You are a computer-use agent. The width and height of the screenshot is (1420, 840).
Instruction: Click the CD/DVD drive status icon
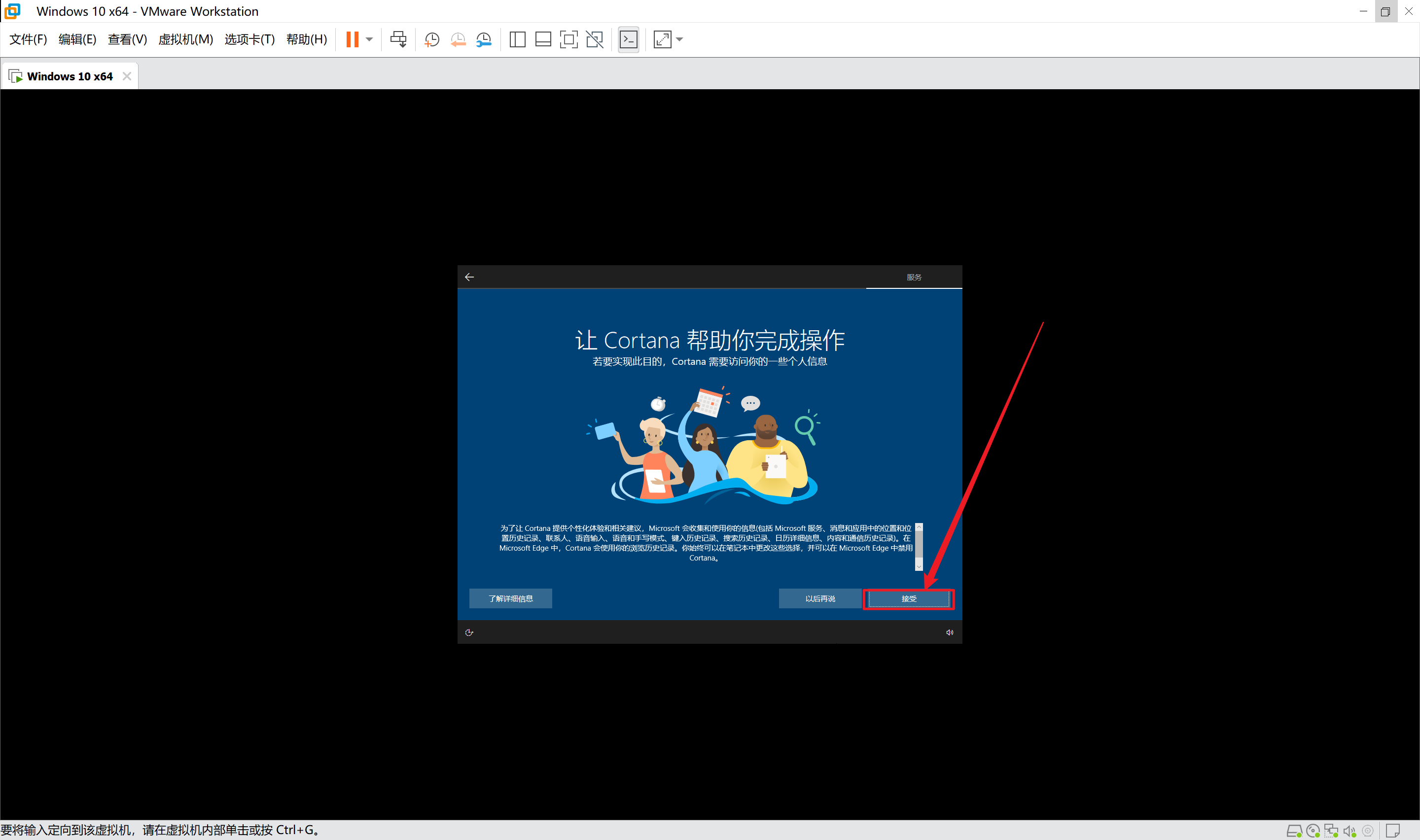coord(1313,830)
